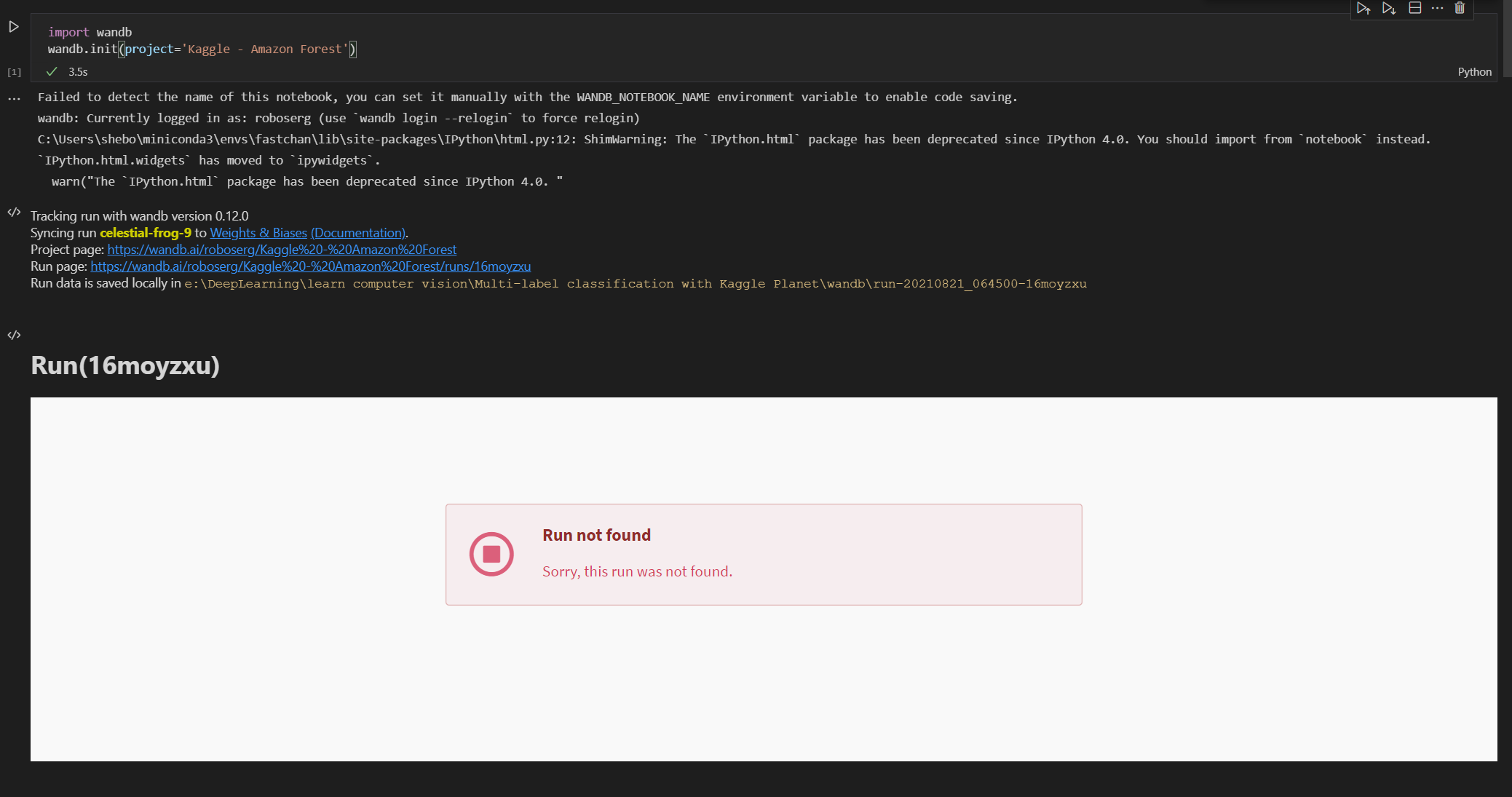Click the stop icon in Run not found panel
Image resolution: width=1512 pixels, height=797 pixels.
pyautogui.click(x=491, y=553)
